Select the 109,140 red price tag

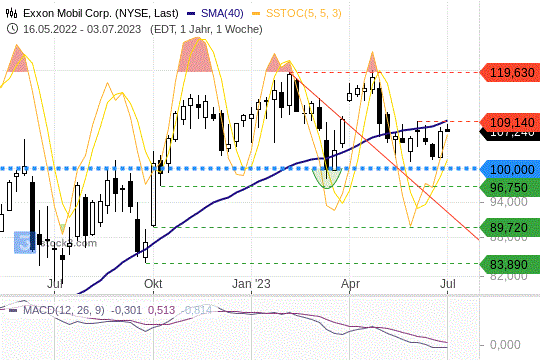(x=509, y=122)
